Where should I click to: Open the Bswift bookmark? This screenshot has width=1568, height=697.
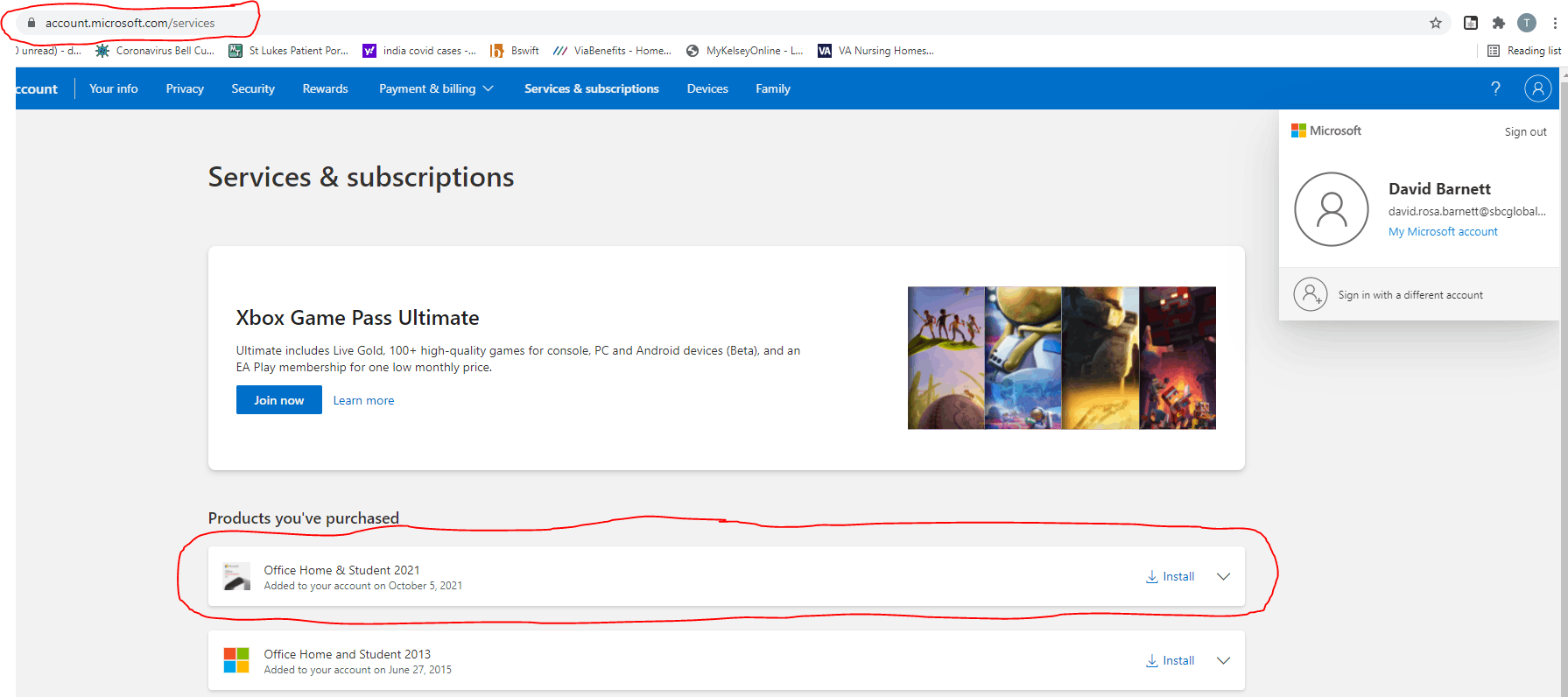click(515, 51)
